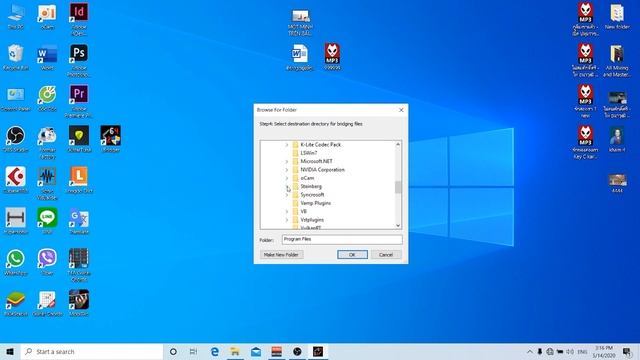The image size is (640, 360).
Task: Select the orange L dictionary shortcut
Action: (x=79, y=180)
